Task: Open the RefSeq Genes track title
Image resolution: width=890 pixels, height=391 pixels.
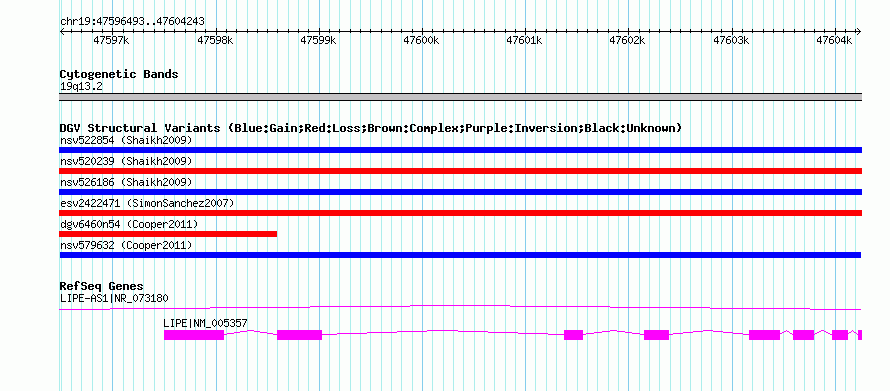Action: click(x=102, y=286)
